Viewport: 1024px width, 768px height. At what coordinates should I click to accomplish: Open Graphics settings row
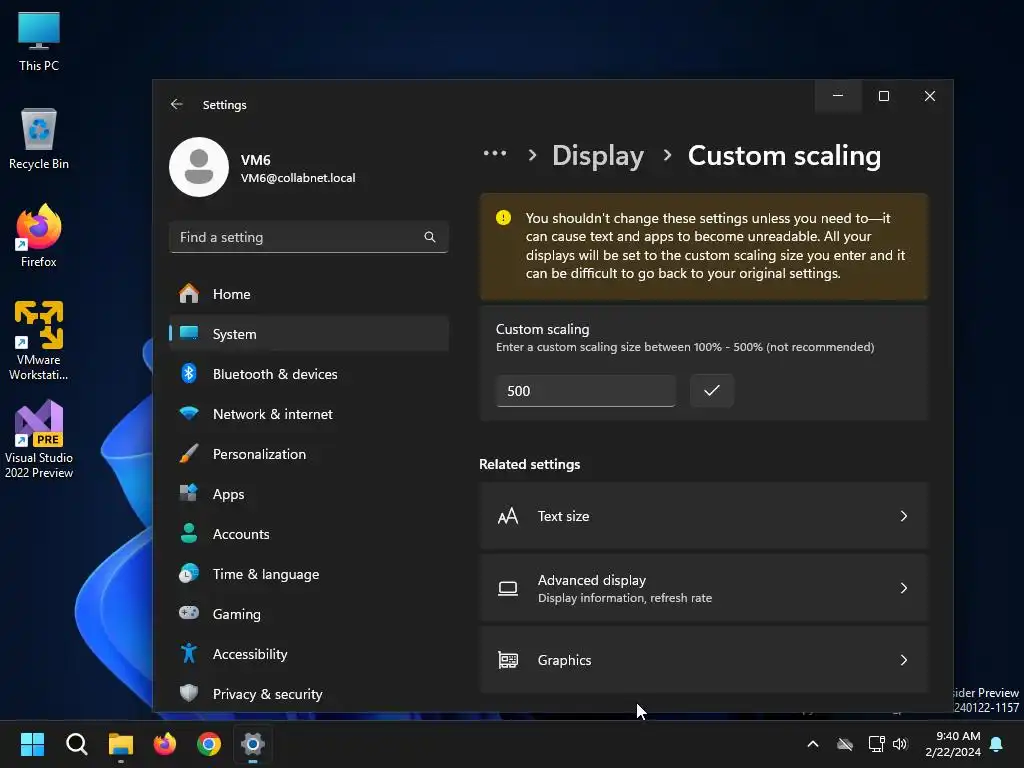703,660
